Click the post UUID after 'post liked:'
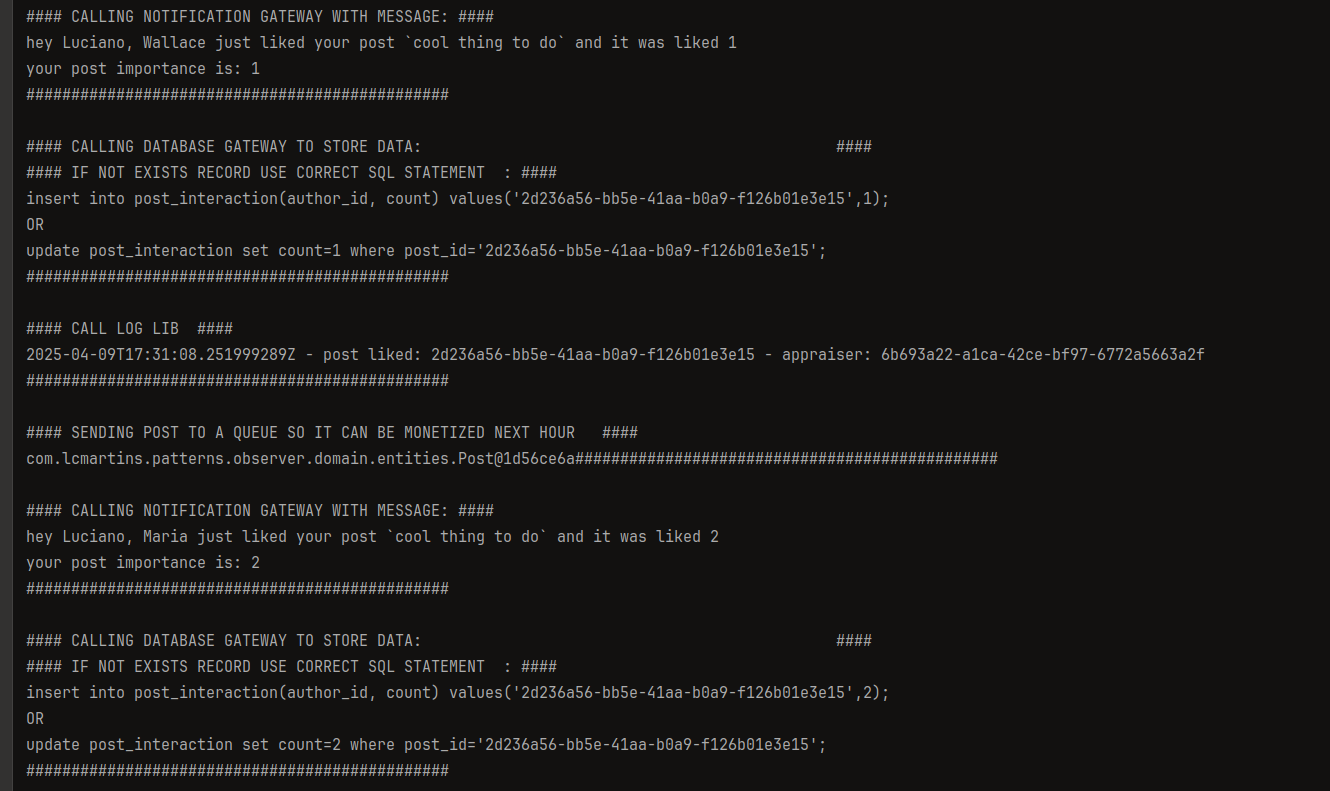Screen dimensions: 1330x791 point(593,355)
